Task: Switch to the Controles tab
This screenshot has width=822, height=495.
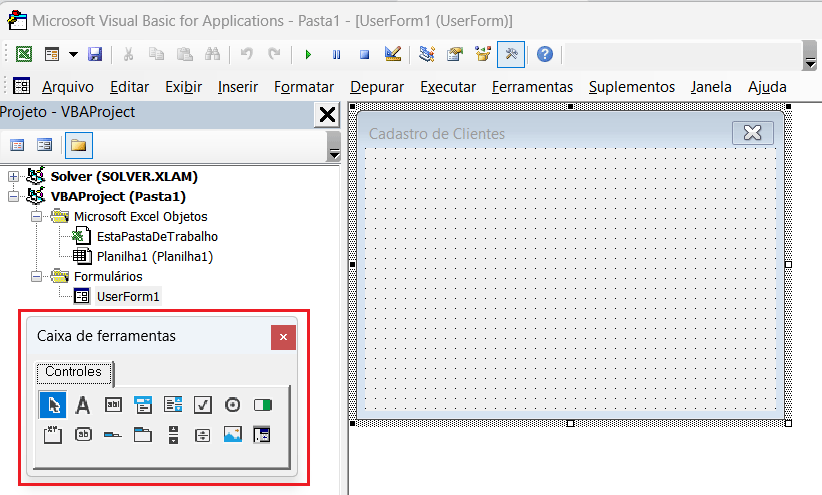Action: click(x=74, y=372)
